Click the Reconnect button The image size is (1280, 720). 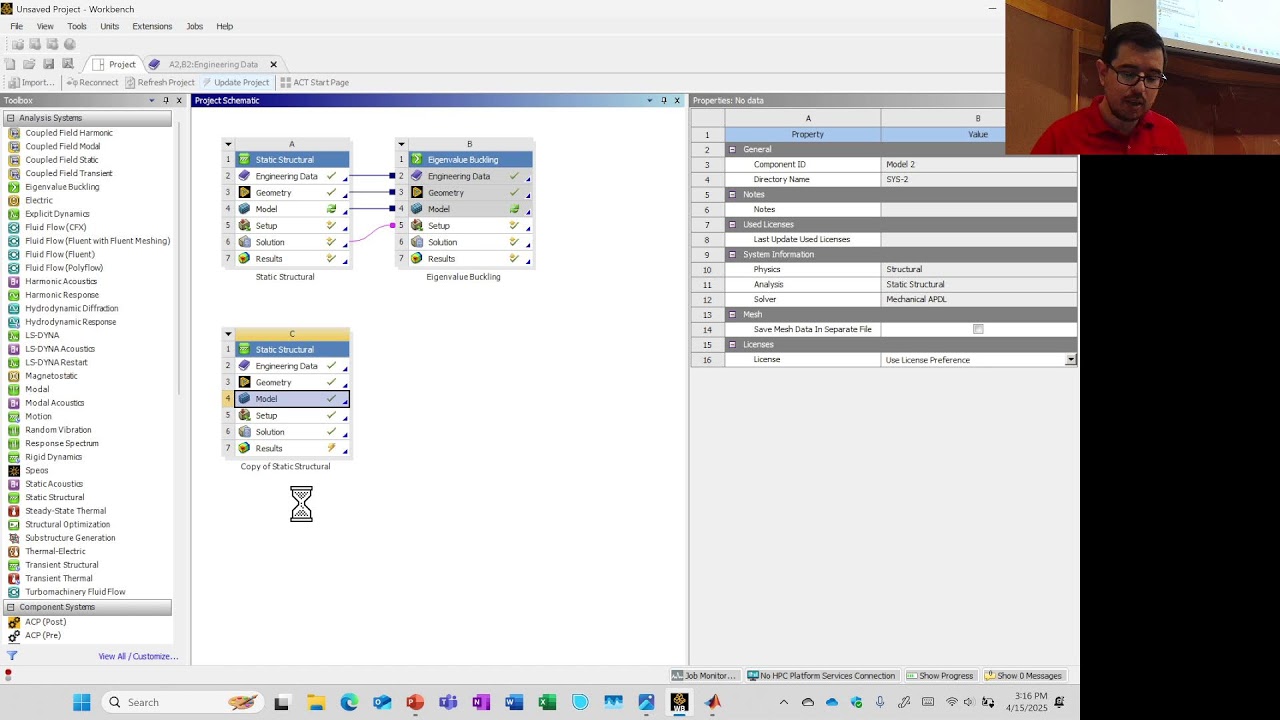92,82
